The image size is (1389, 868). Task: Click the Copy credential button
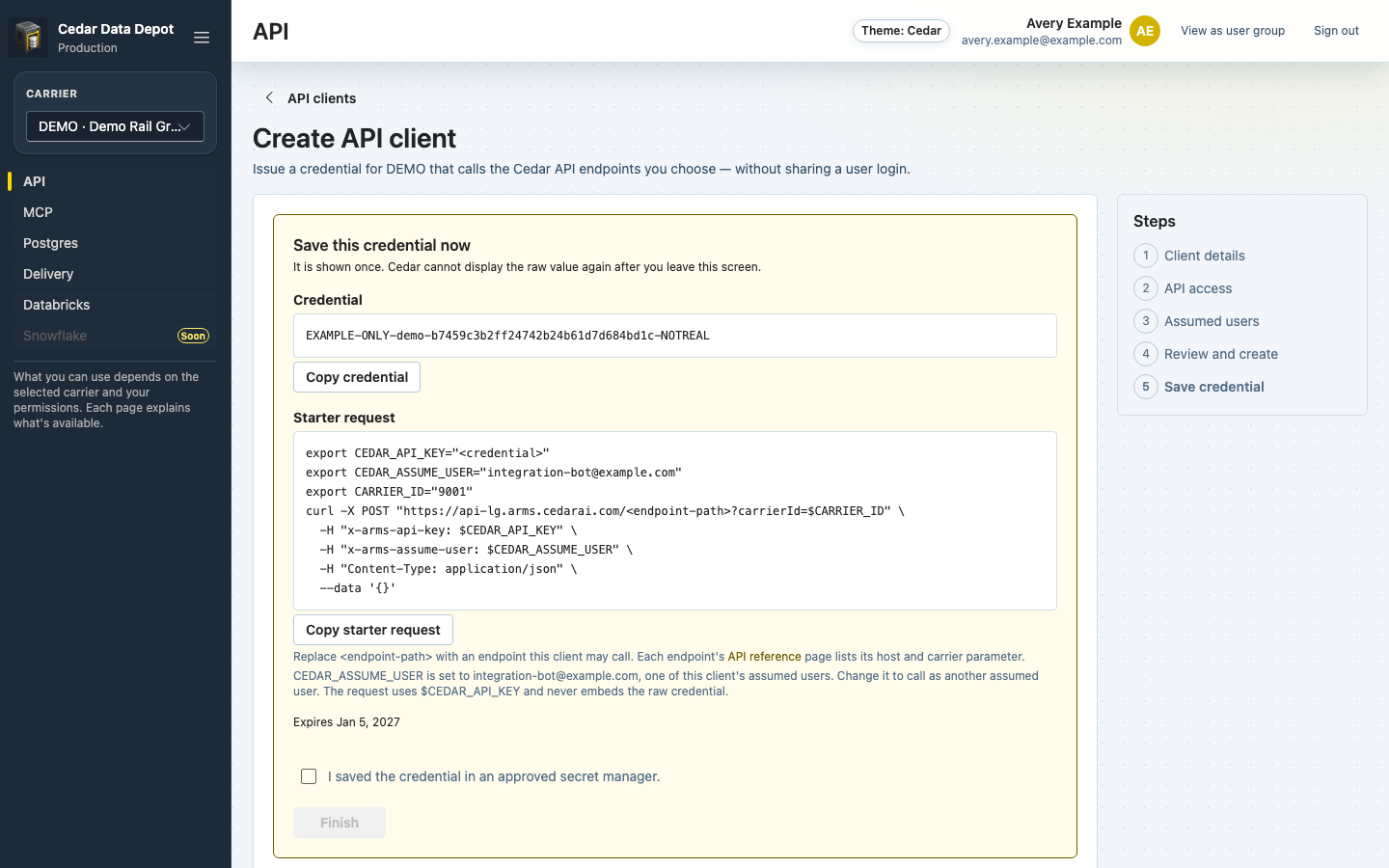click(x=357, y=377)
